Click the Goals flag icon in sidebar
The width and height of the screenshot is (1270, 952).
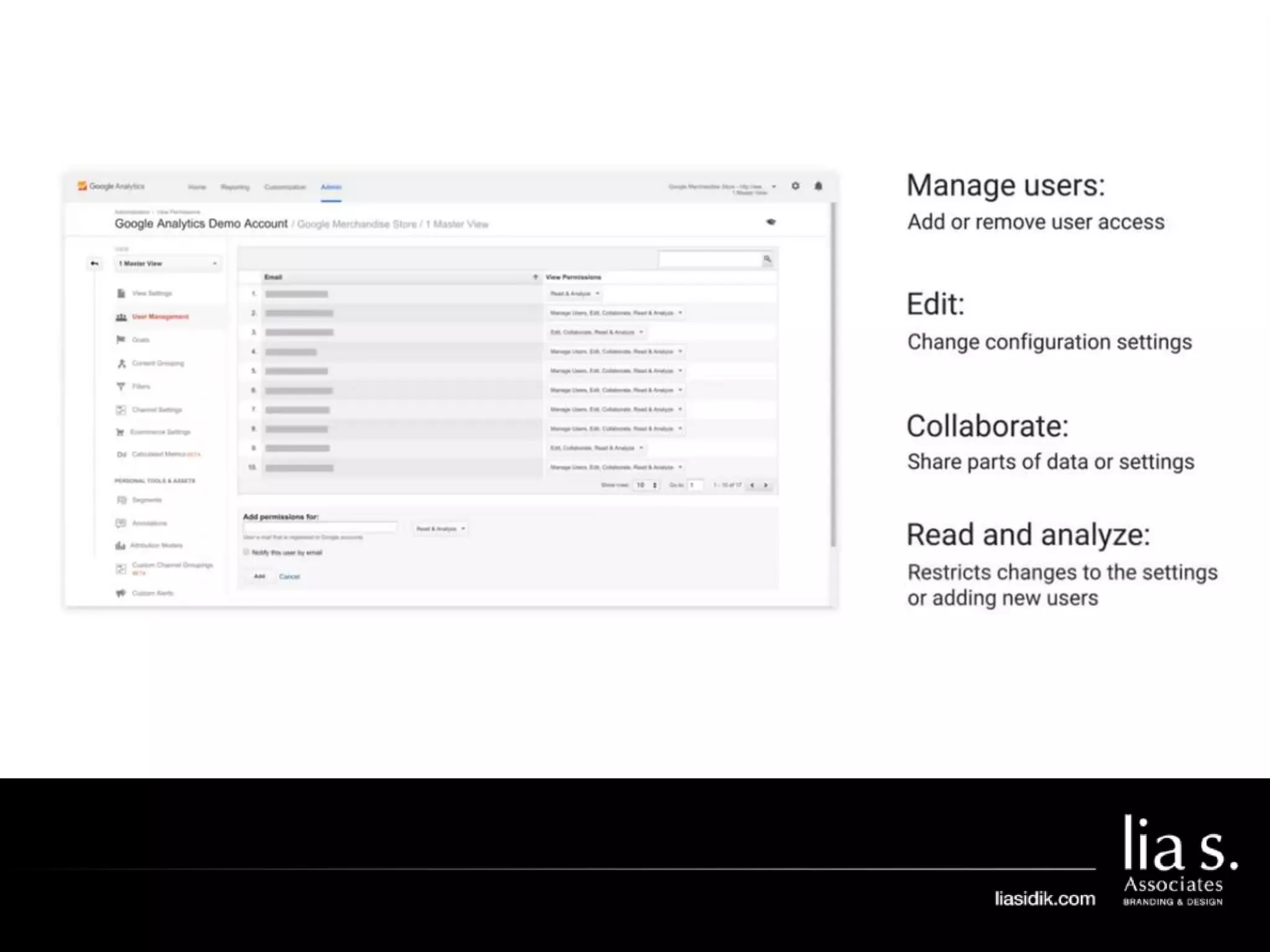point(121,340)
